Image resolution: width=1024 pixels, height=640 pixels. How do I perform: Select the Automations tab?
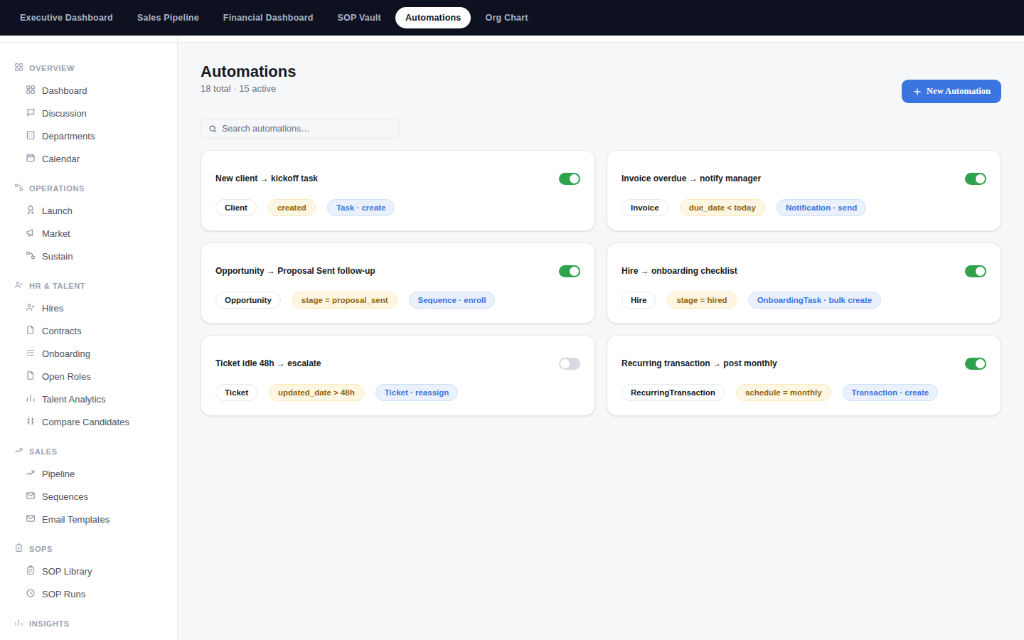tap(433, 18)
